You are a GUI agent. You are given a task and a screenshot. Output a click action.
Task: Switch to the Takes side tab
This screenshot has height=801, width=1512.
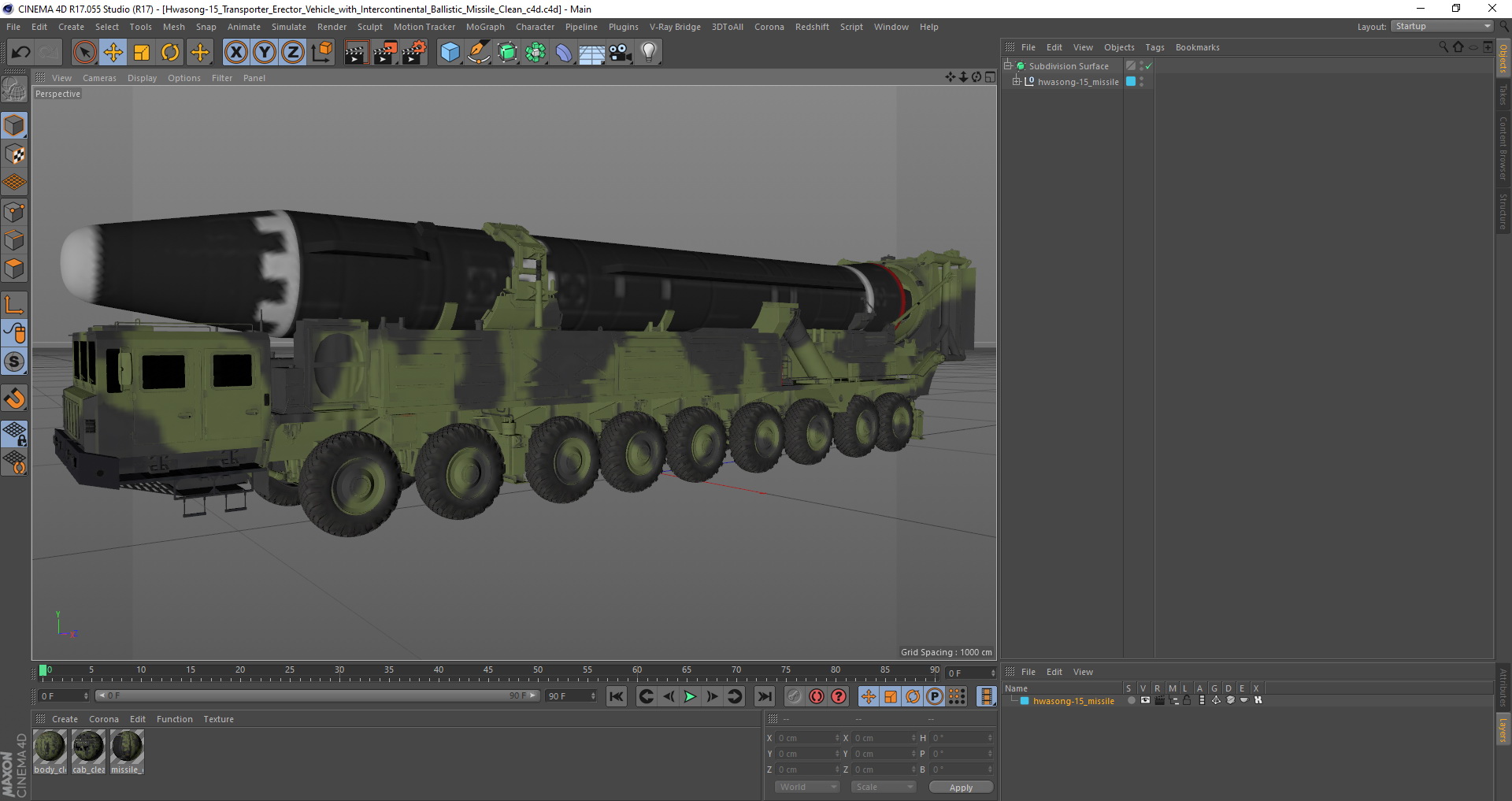[x=1503, y=95]
